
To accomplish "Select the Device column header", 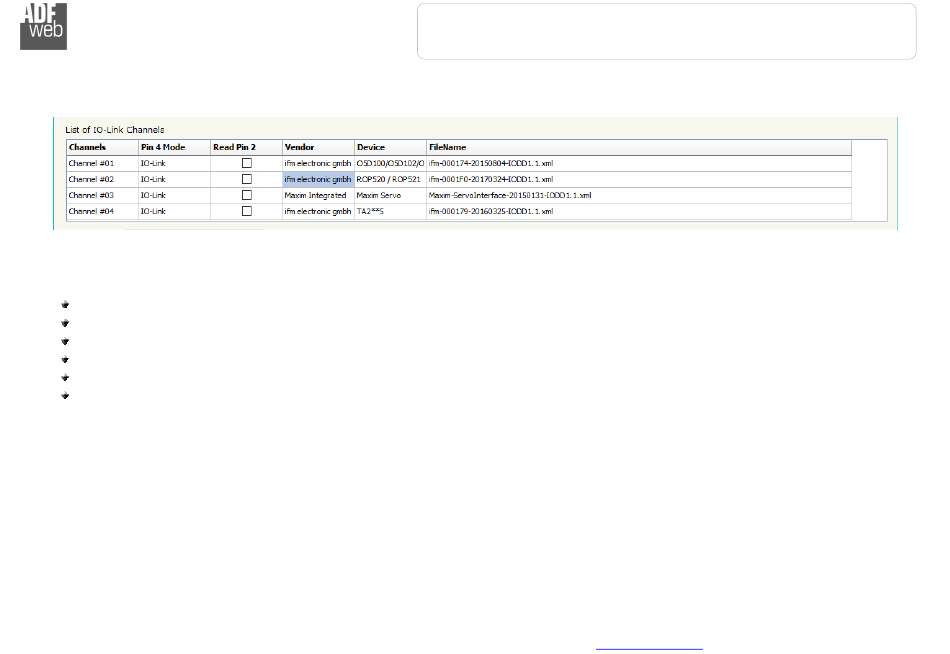I will [390, 147].
